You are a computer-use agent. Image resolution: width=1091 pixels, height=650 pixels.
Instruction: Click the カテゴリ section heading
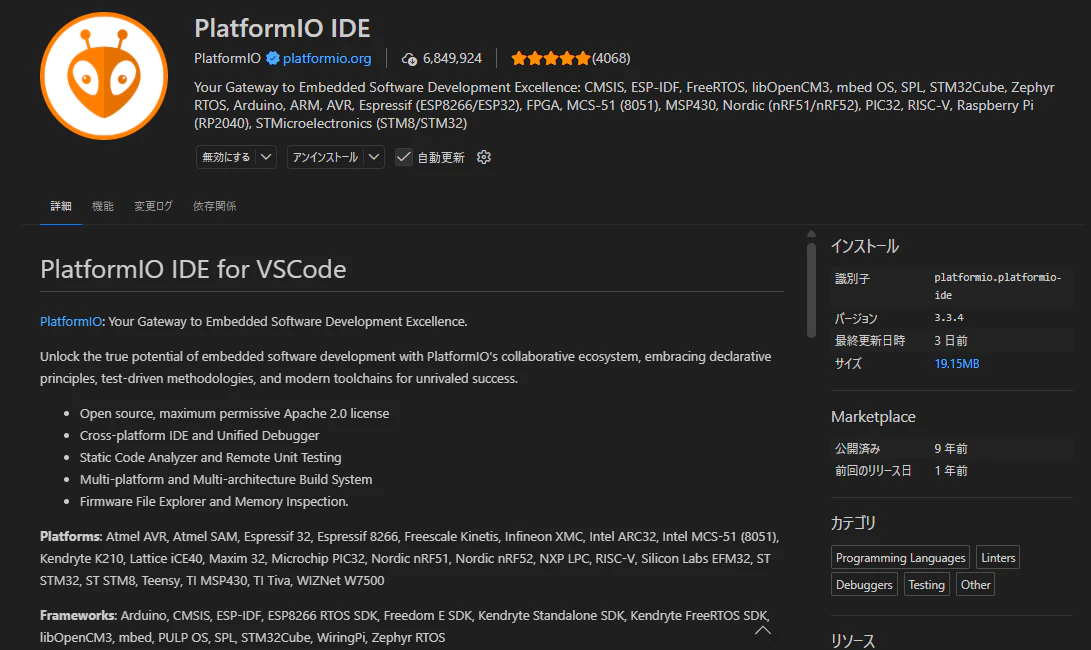853,523
